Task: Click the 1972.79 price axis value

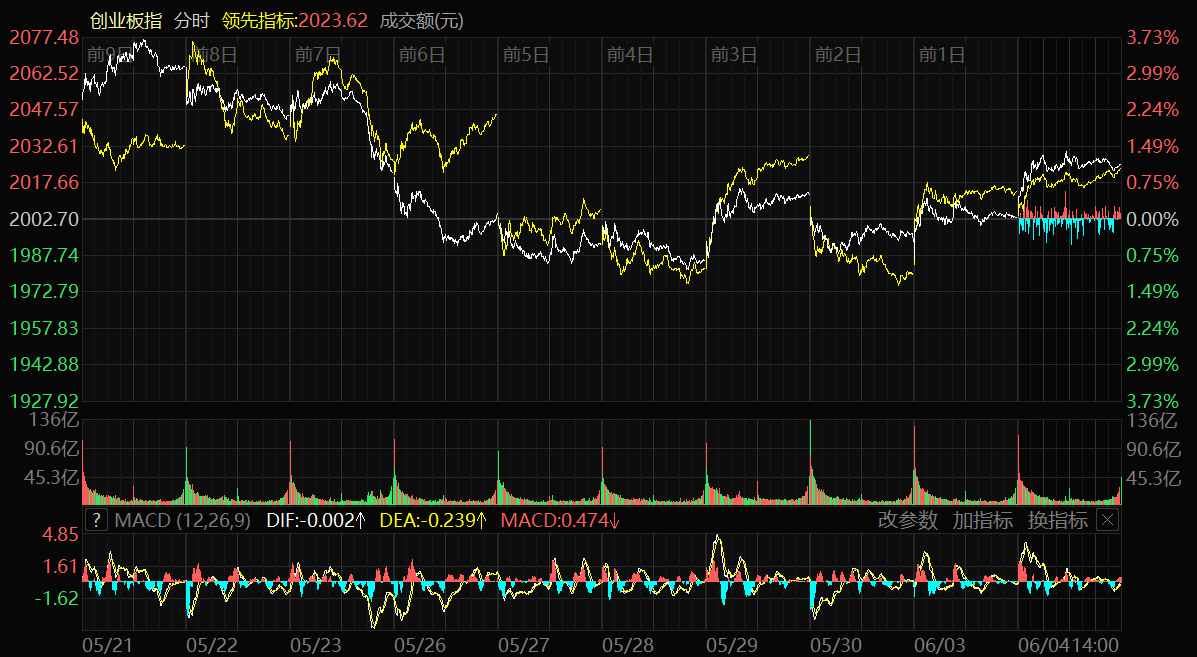Action: (x=44, y=291)
